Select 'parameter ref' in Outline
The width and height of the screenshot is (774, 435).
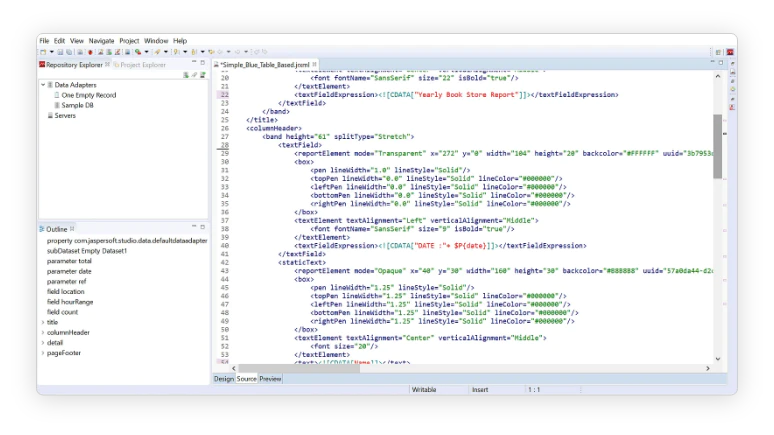pyautogui.click(x=67, y=281)
